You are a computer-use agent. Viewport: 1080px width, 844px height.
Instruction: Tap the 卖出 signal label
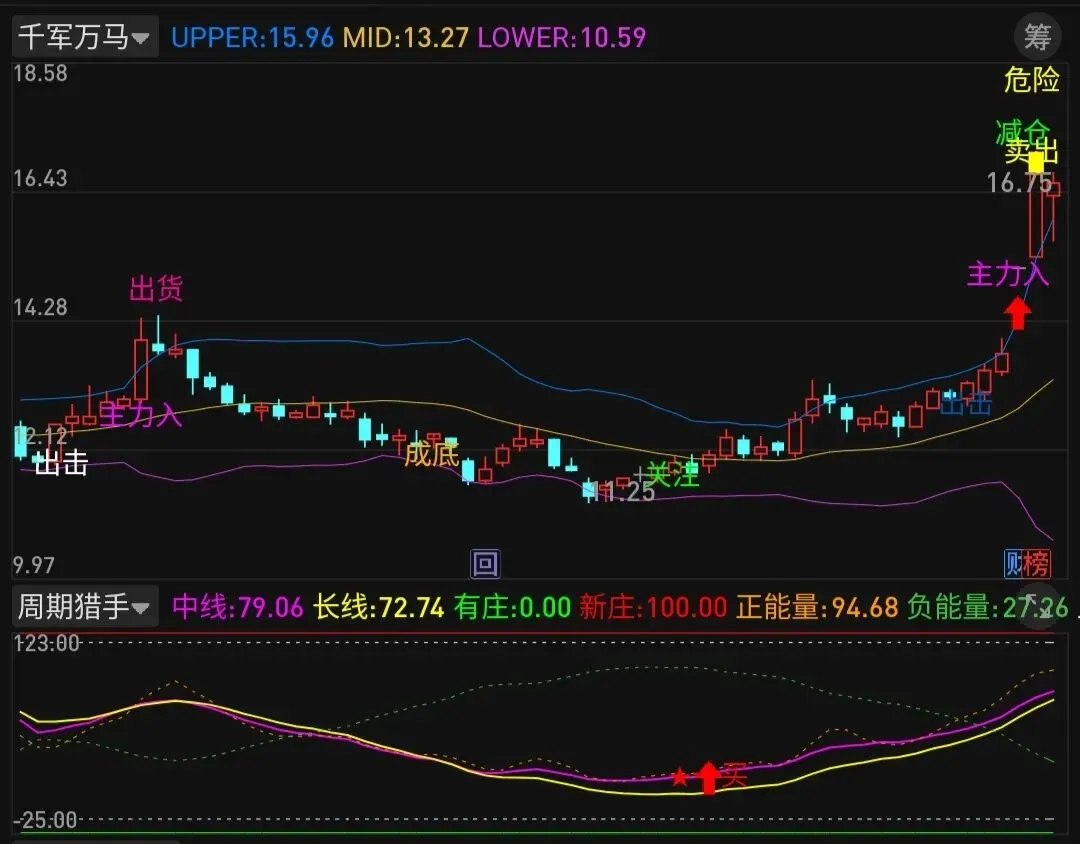coord(1031,150)
